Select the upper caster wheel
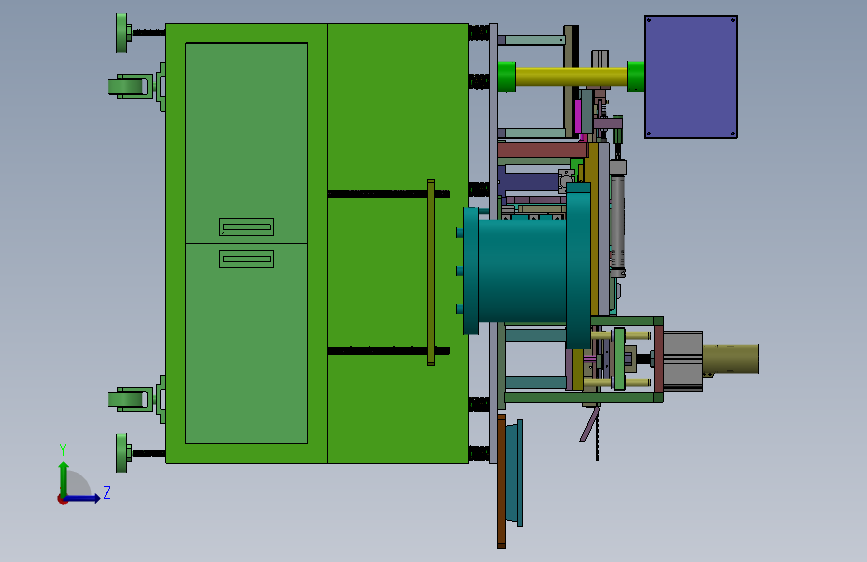The image size is (867, 562). pos(128,87)
